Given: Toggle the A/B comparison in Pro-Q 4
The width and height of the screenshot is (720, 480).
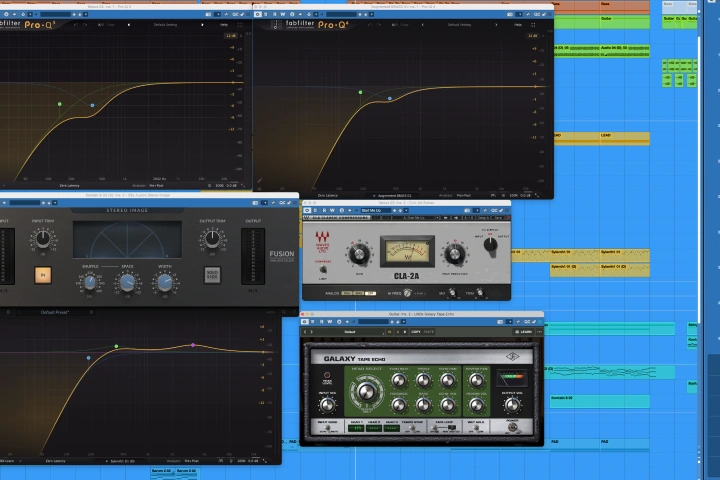Looking at the screenshot, I should tap(394, 24).
